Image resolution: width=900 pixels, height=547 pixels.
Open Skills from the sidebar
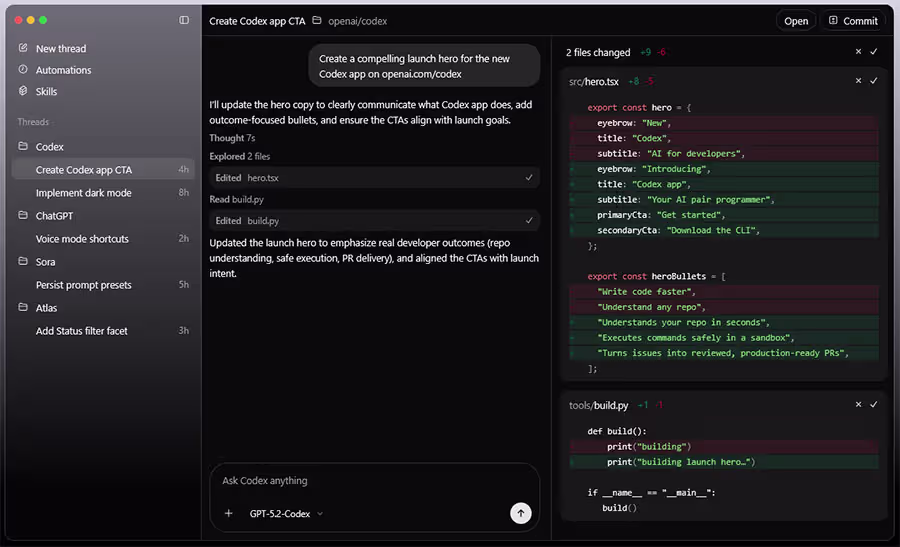[46, 91]
